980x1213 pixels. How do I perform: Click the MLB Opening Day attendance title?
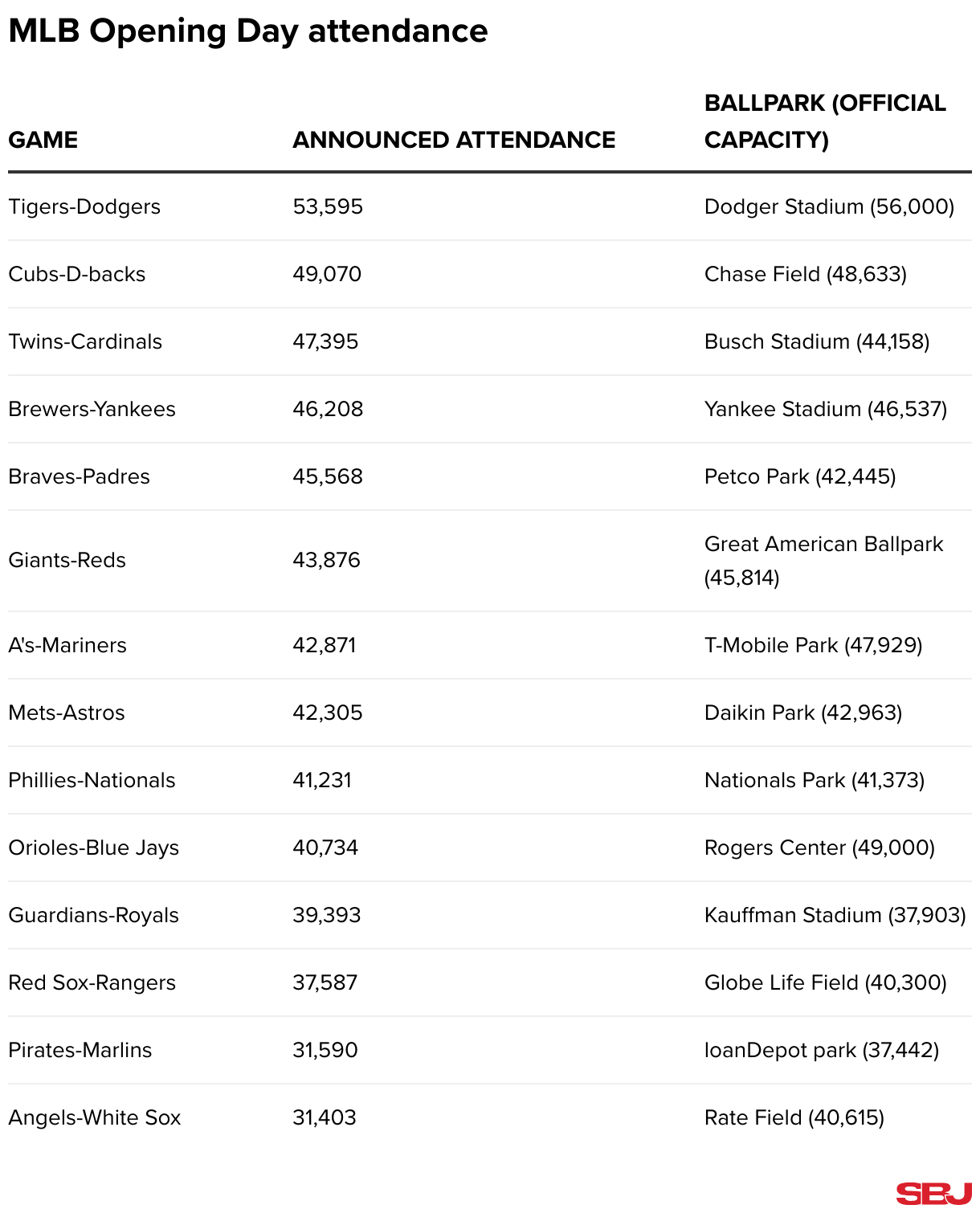248,31
